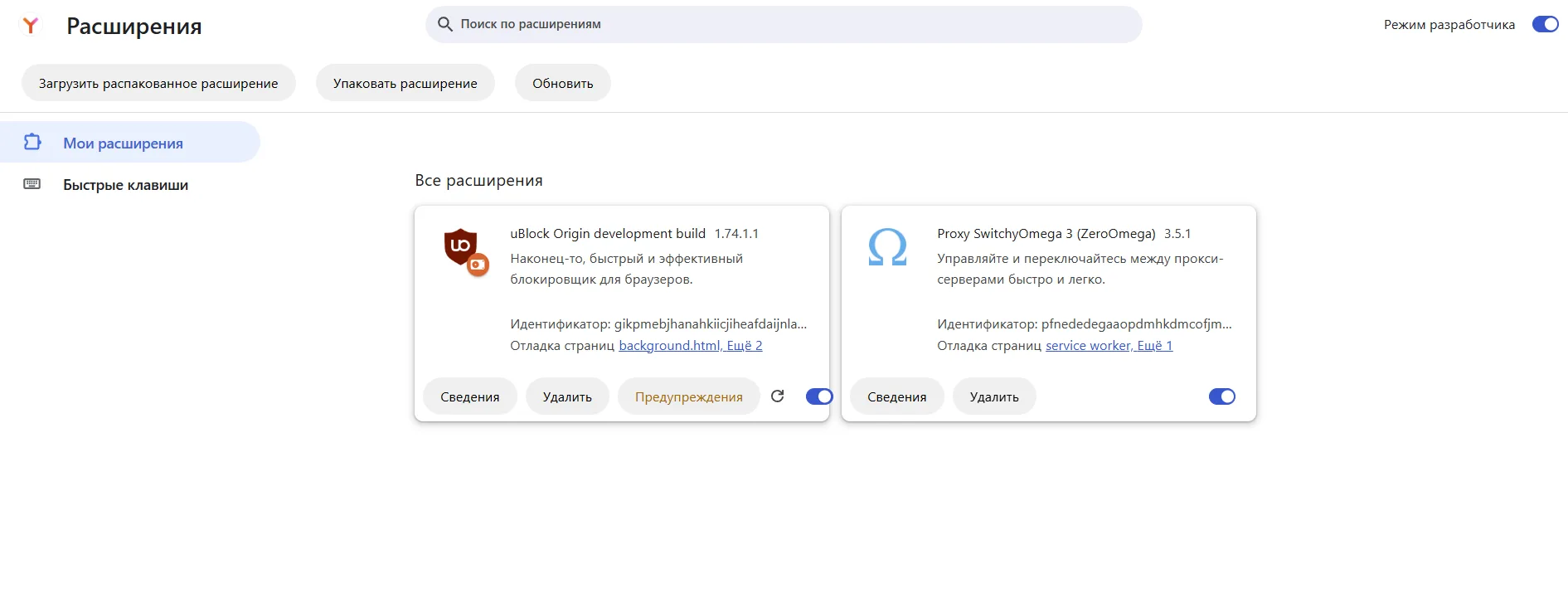Remove Proxy SwitchyOmega with Удалить button
The width and height of the screenshot is (1568, 598).
point(994,396)
